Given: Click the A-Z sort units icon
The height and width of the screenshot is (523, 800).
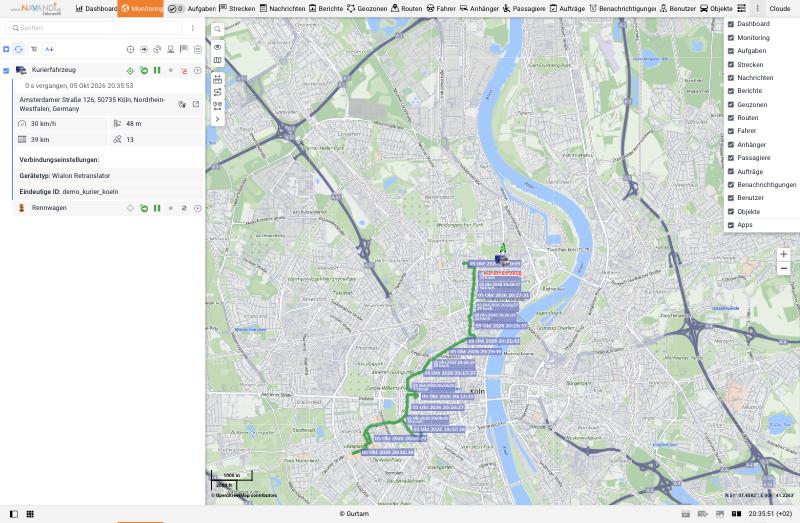Looking at the screenshot, I should click(x=49, y=49).
